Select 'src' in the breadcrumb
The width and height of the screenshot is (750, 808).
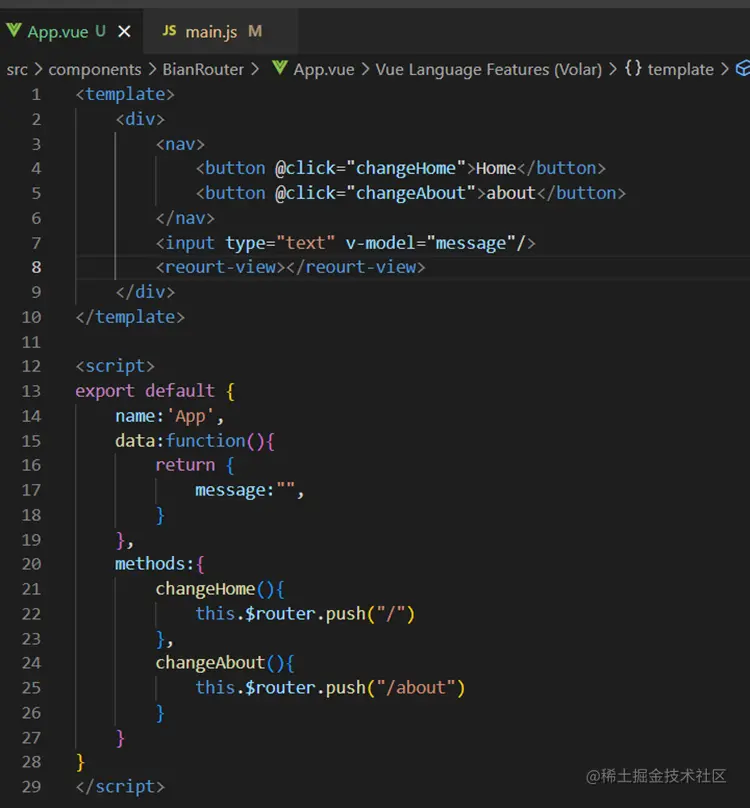tap(17, 70)
